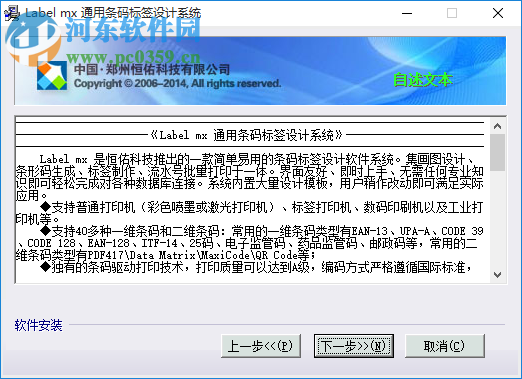Screen dimensions: 522x379
Task: Click the 自述文本 heading in banner
Action: coord(423,80)
